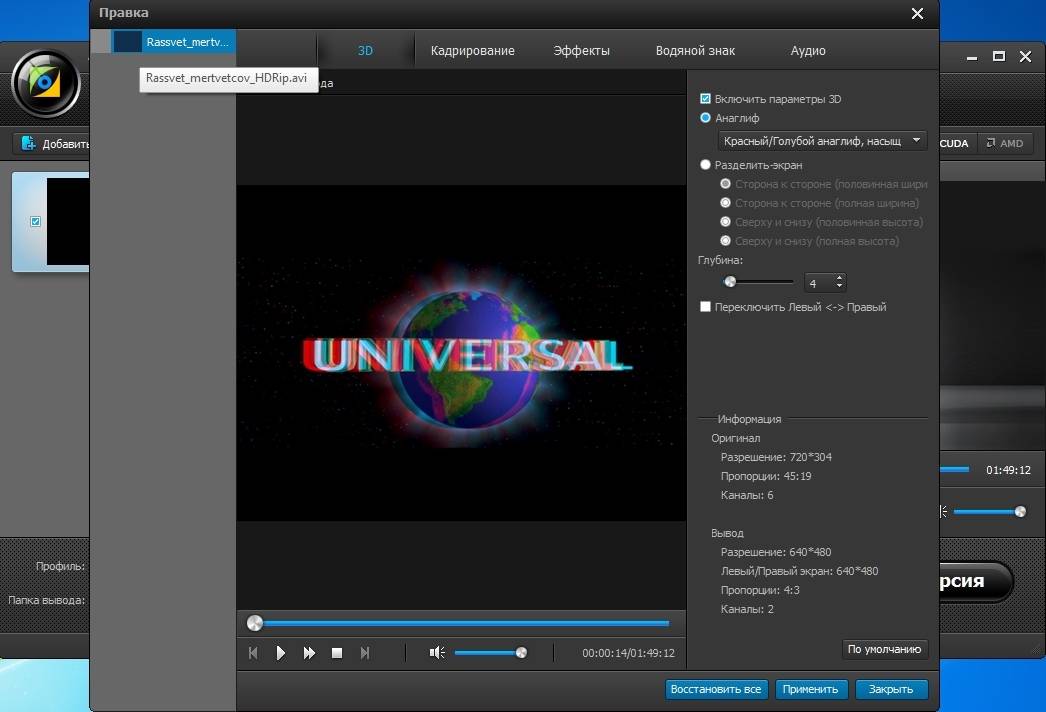Close the Правка dialog with X
The height and width of the screenshot is (712, 1046).
917,13
